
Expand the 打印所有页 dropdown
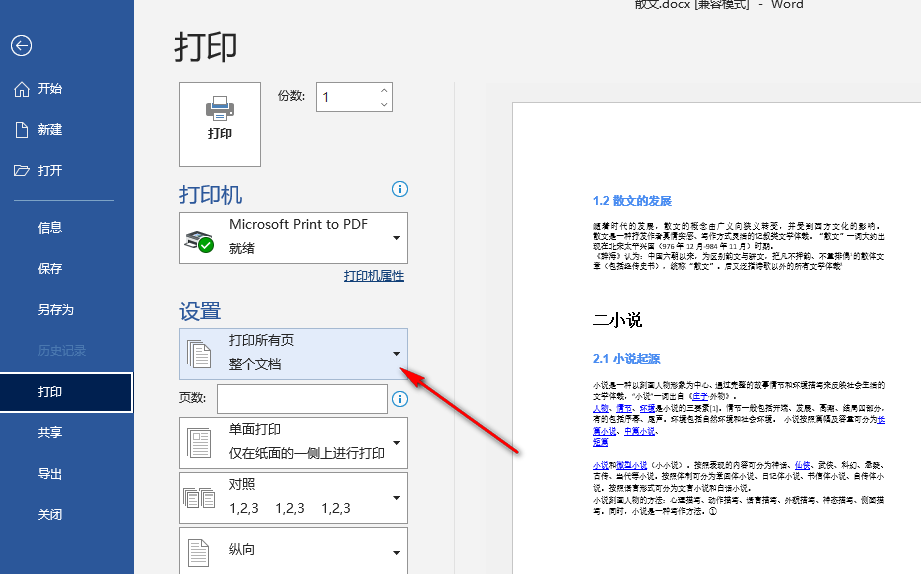pos(293,354)
